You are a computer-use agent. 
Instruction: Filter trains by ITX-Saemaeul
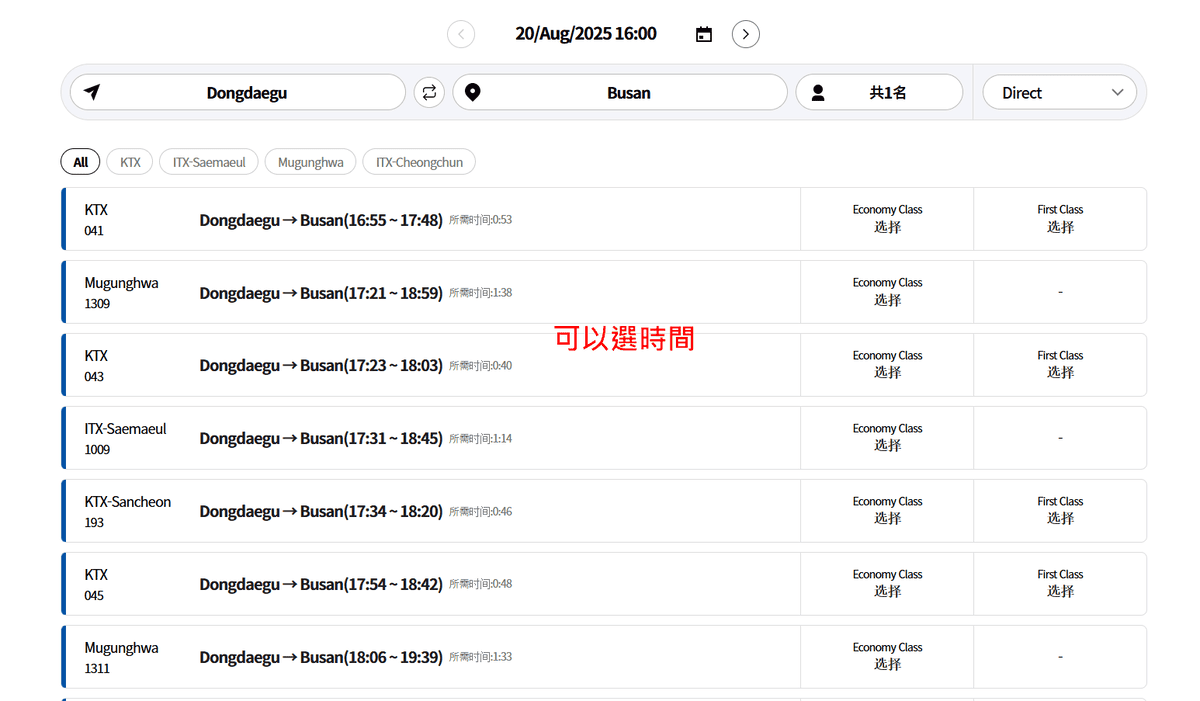pyautogui.click(x=209, y=162)
